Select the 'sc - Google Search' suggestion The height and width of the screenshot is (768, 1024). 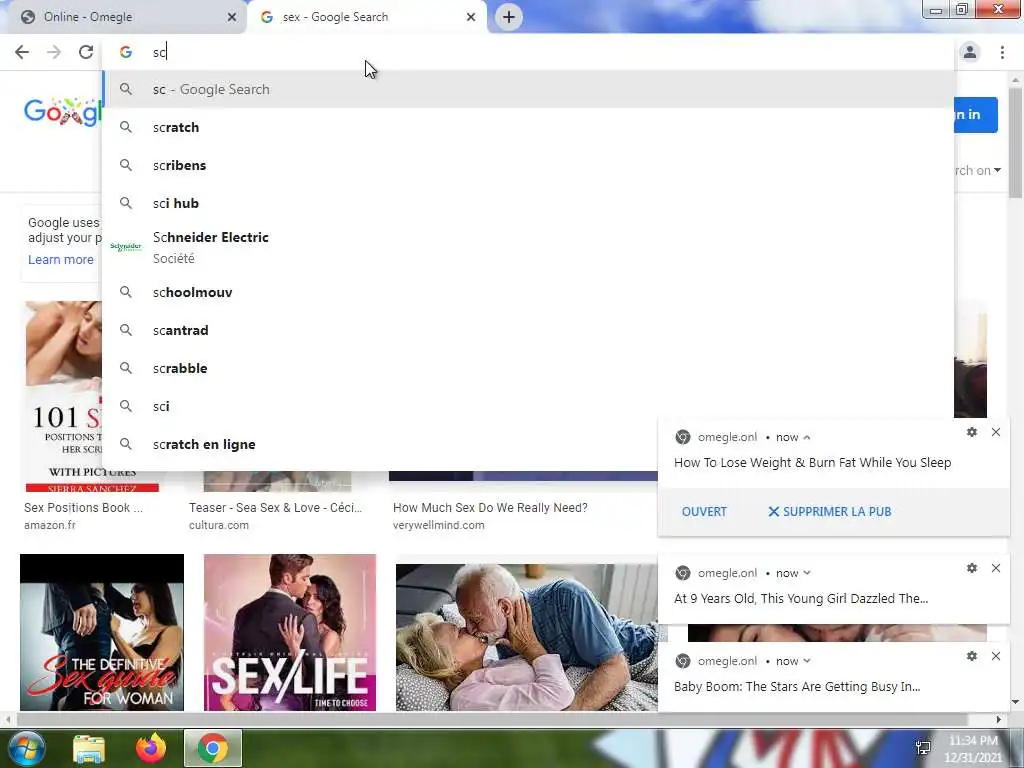529,89
